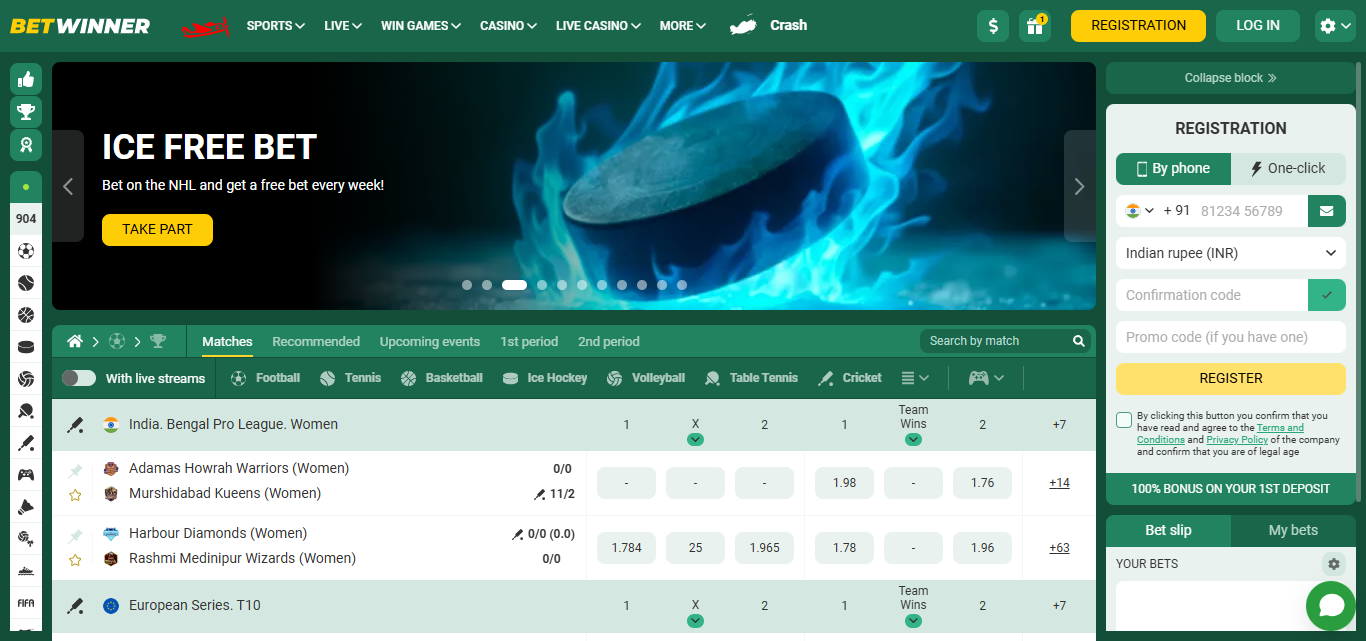The image size is (1366, 641).
Task: Open the live chat bubble icon
Action: tap(1331, 606)
